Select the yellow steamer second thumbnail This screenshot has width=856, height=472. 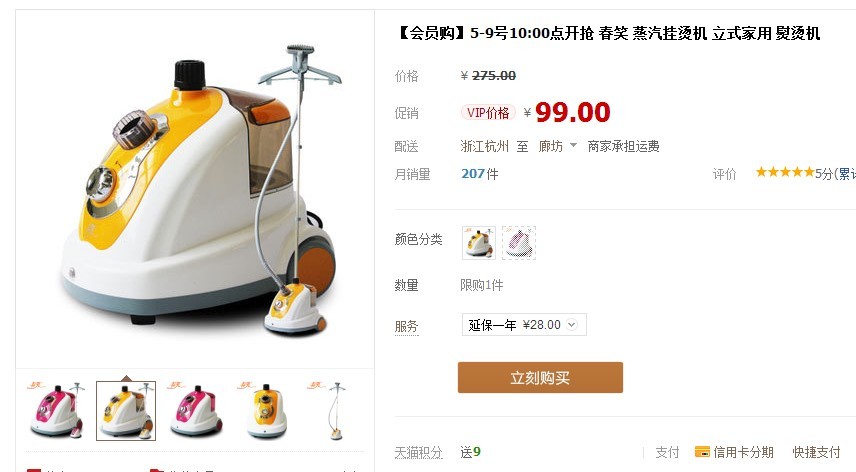point(126,411)
